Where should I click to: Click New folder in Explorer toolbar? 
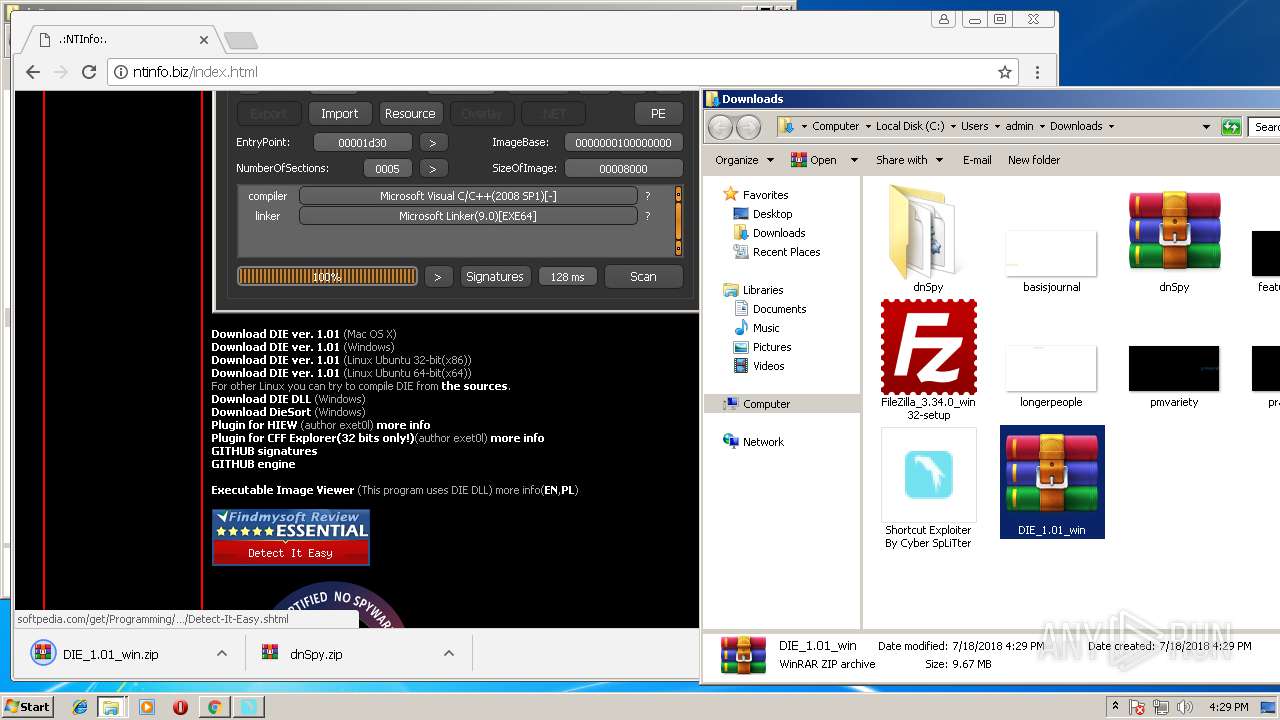pos(1034,160)
